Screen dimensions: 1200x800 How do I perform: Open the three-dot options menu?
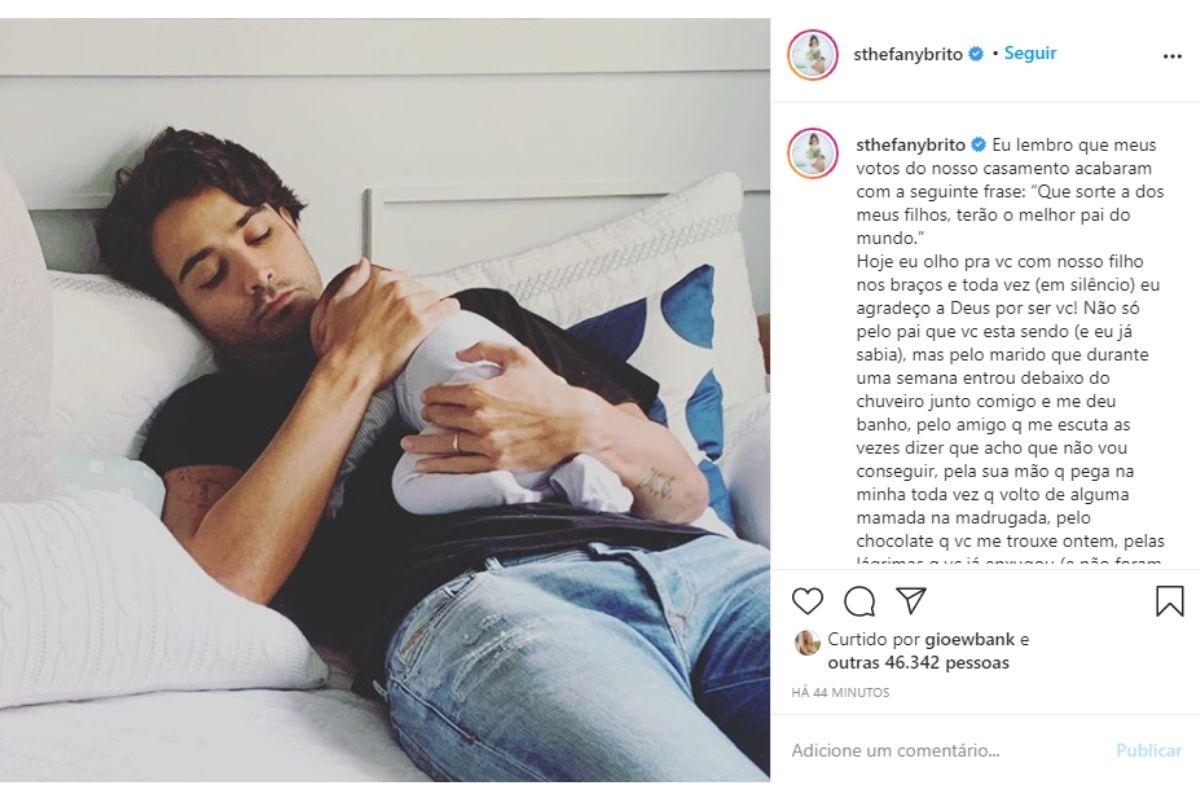[x=1173, y=57]
